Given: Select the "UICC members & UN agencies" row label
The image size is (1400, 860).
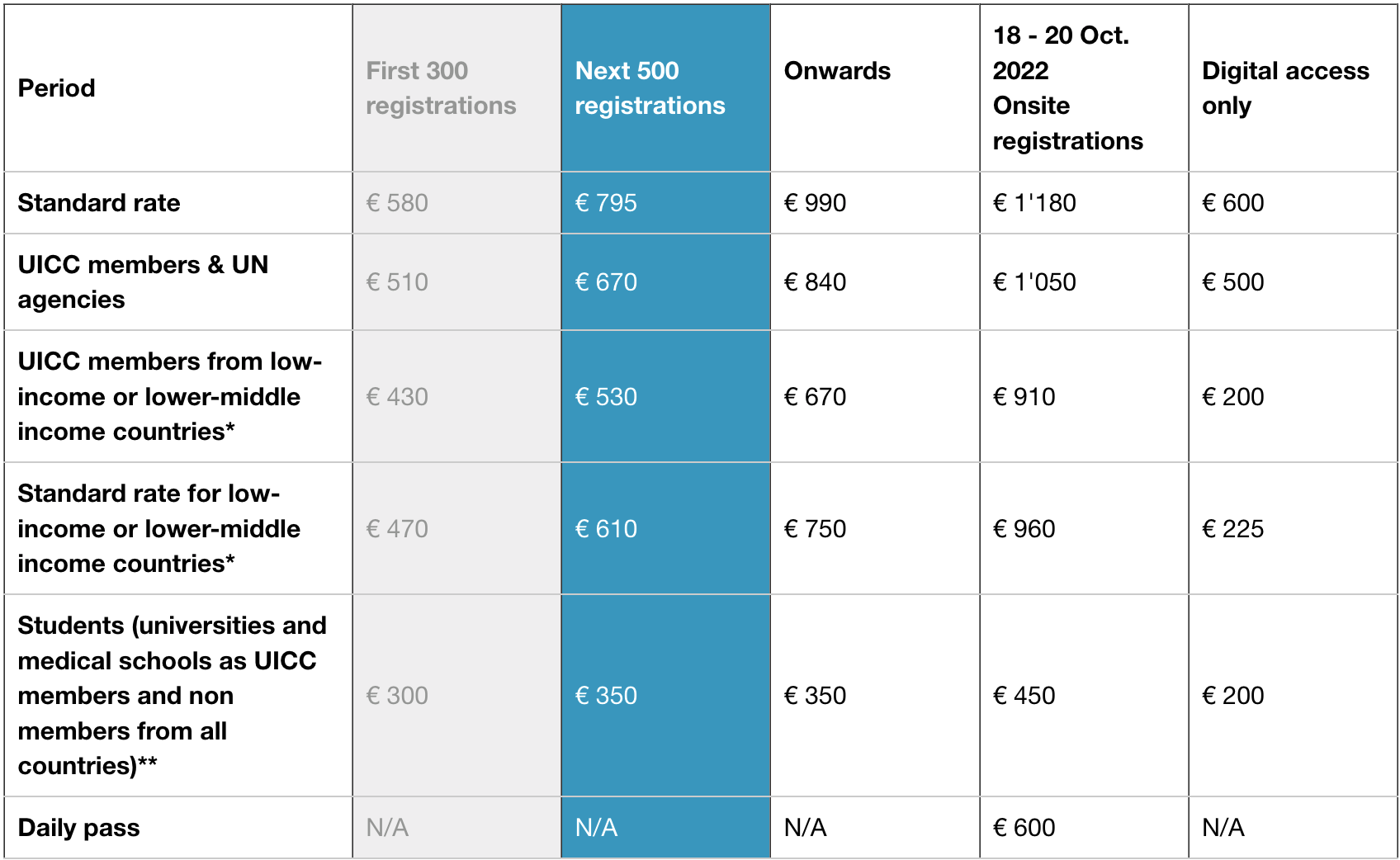Looking at the screenshot, I should tap(143, 282).
